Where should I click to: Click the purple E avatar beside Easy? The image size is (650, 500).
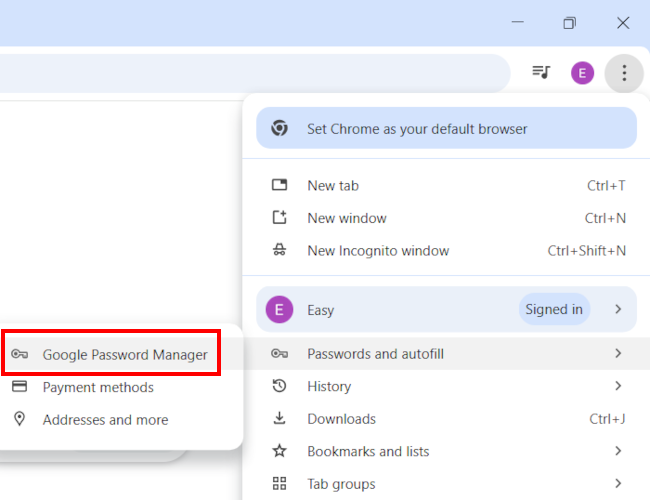point(279,309)
